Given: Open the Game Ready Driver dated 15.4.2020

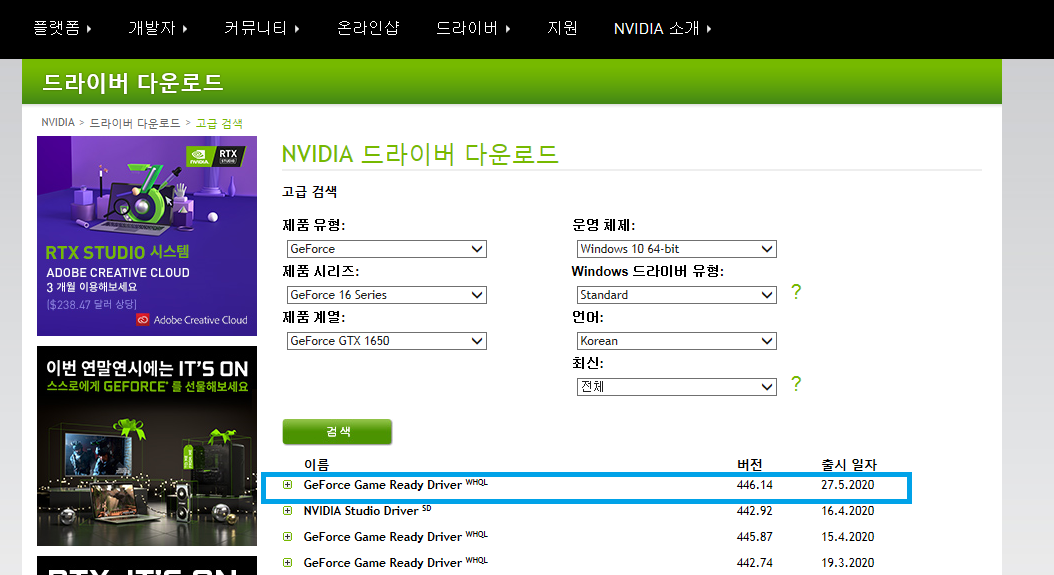Looking at the screenshot, I should pos(382,537).
